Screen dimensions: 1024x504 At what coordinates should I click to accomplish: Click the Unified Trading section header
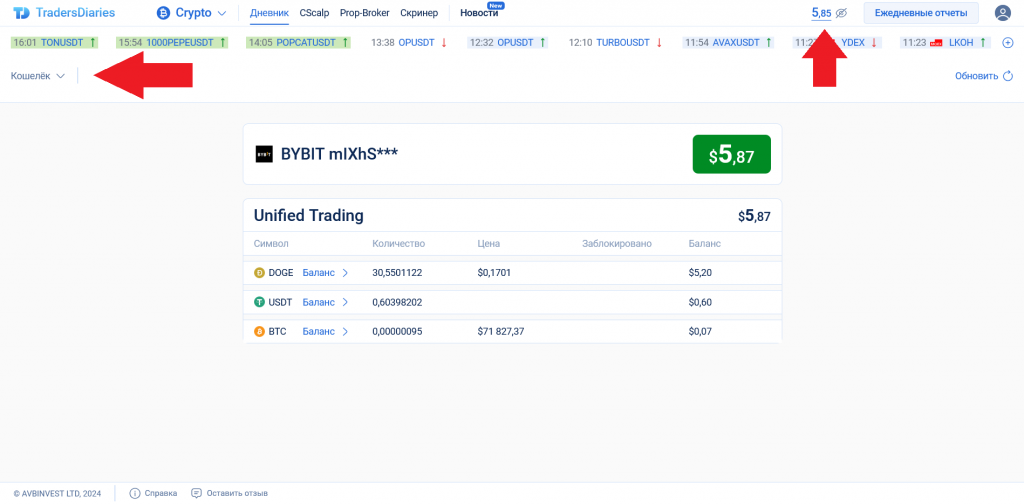(308, 215)
